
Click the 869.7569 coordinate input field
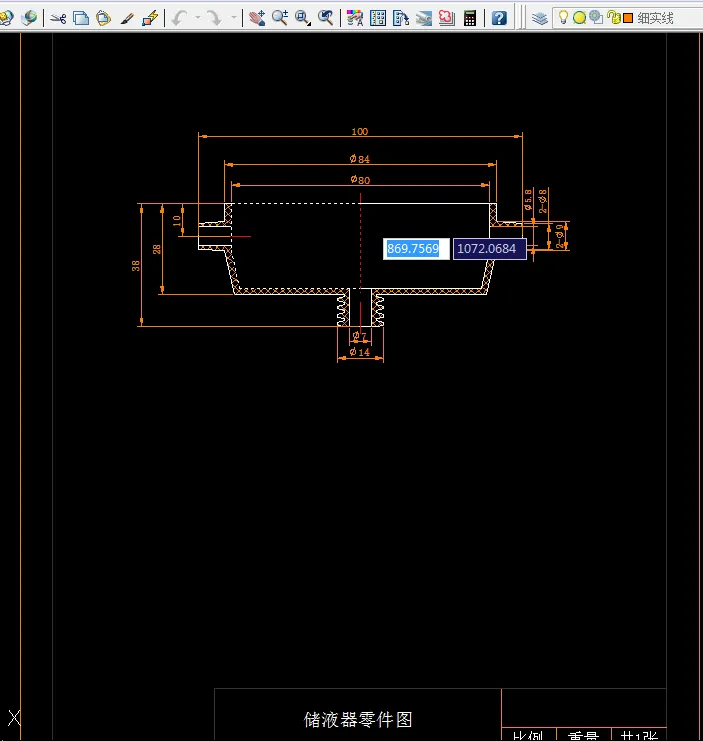click(416, 249)
